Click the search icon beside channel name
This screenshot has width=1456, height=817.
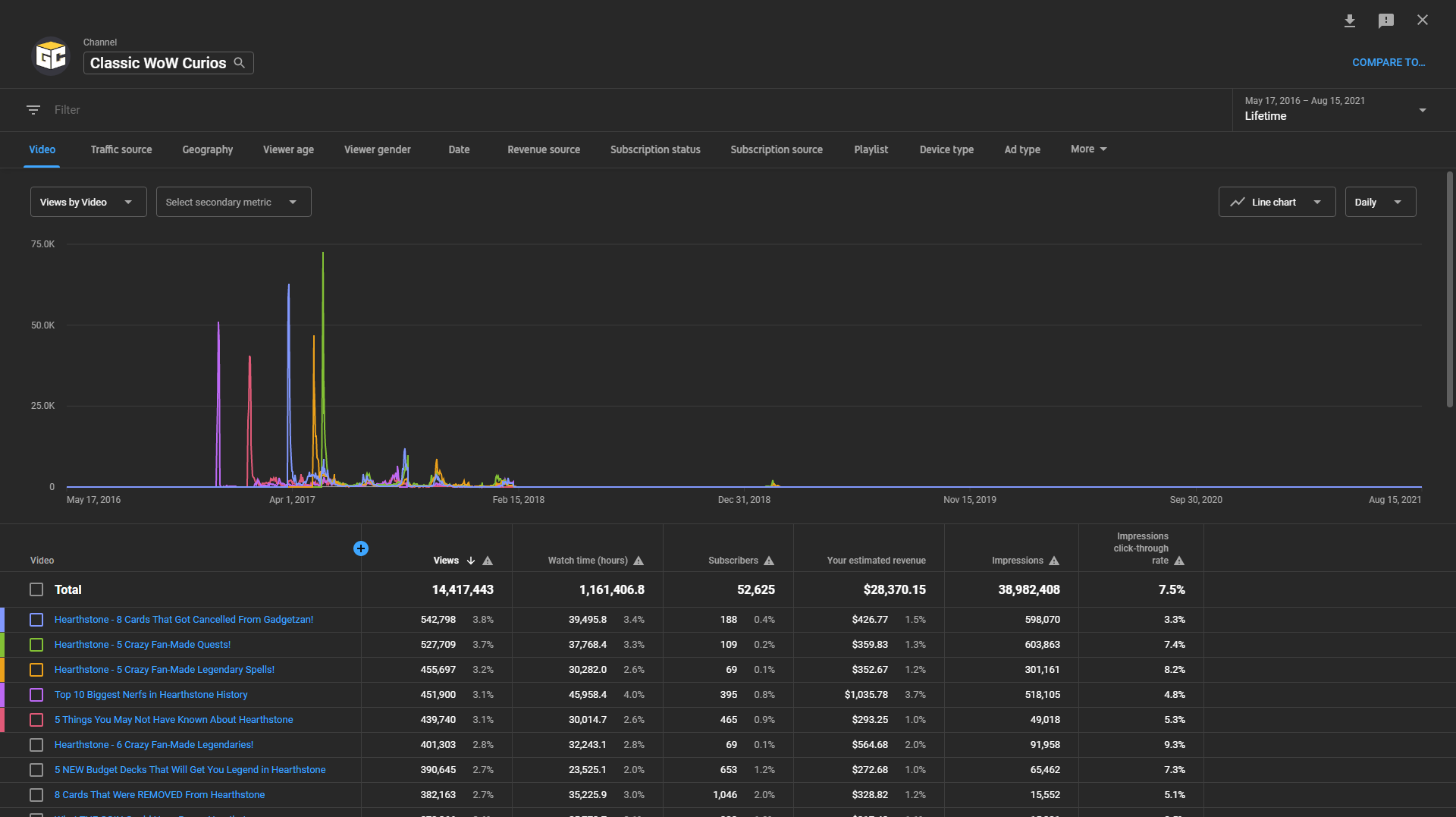tap(239, 63)
